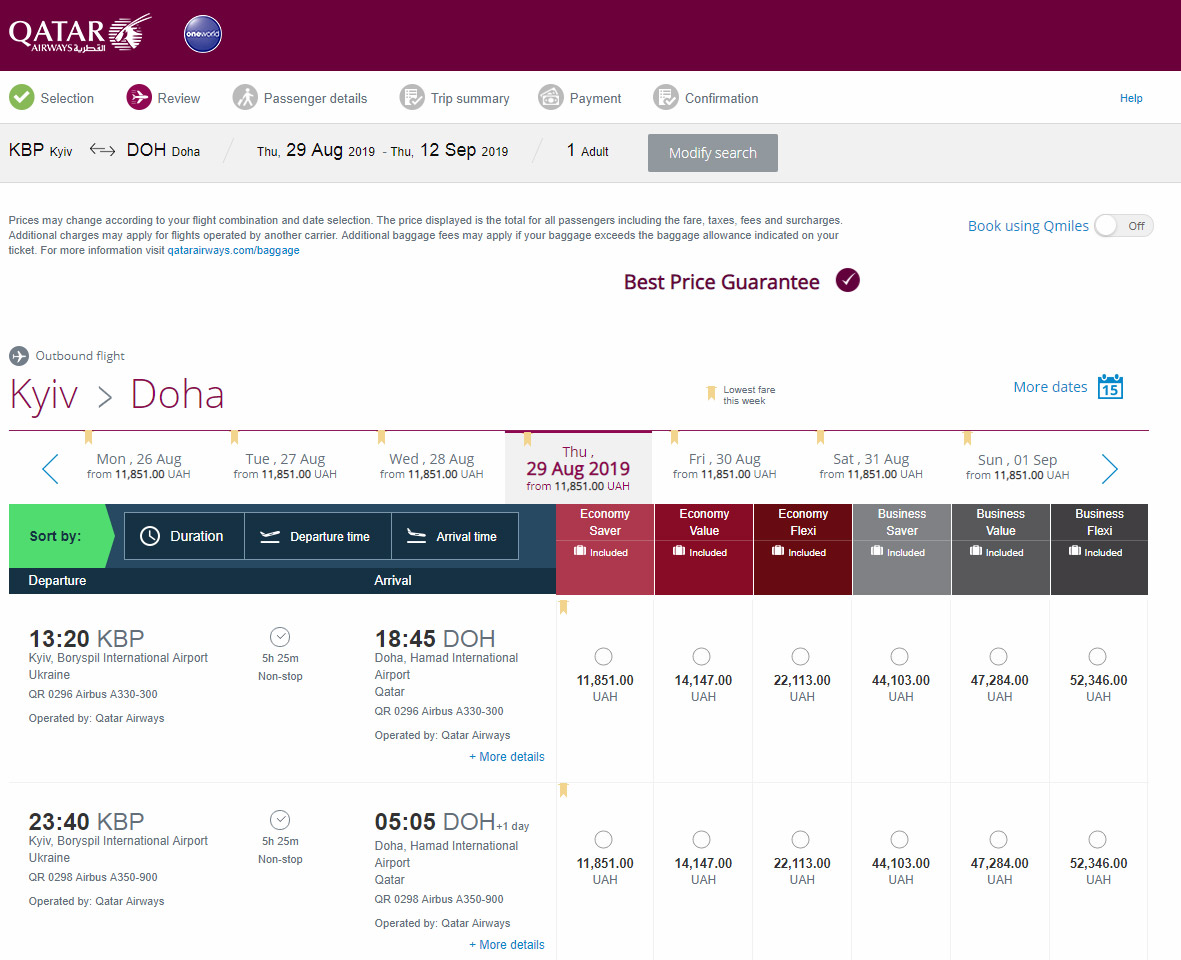Click the selected Thu, 29 Aug 2019 date
This screenshot has height=960, width=1181.
578,468
